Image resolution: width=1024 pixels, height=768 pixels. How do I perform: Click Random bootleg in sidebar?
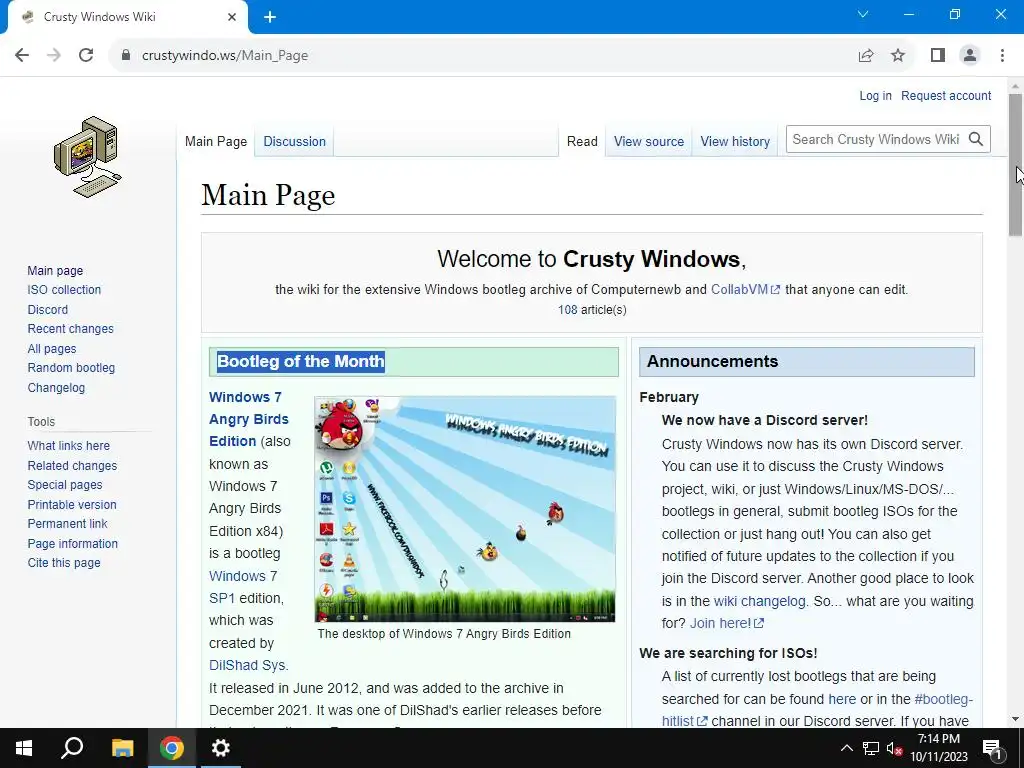71,368
